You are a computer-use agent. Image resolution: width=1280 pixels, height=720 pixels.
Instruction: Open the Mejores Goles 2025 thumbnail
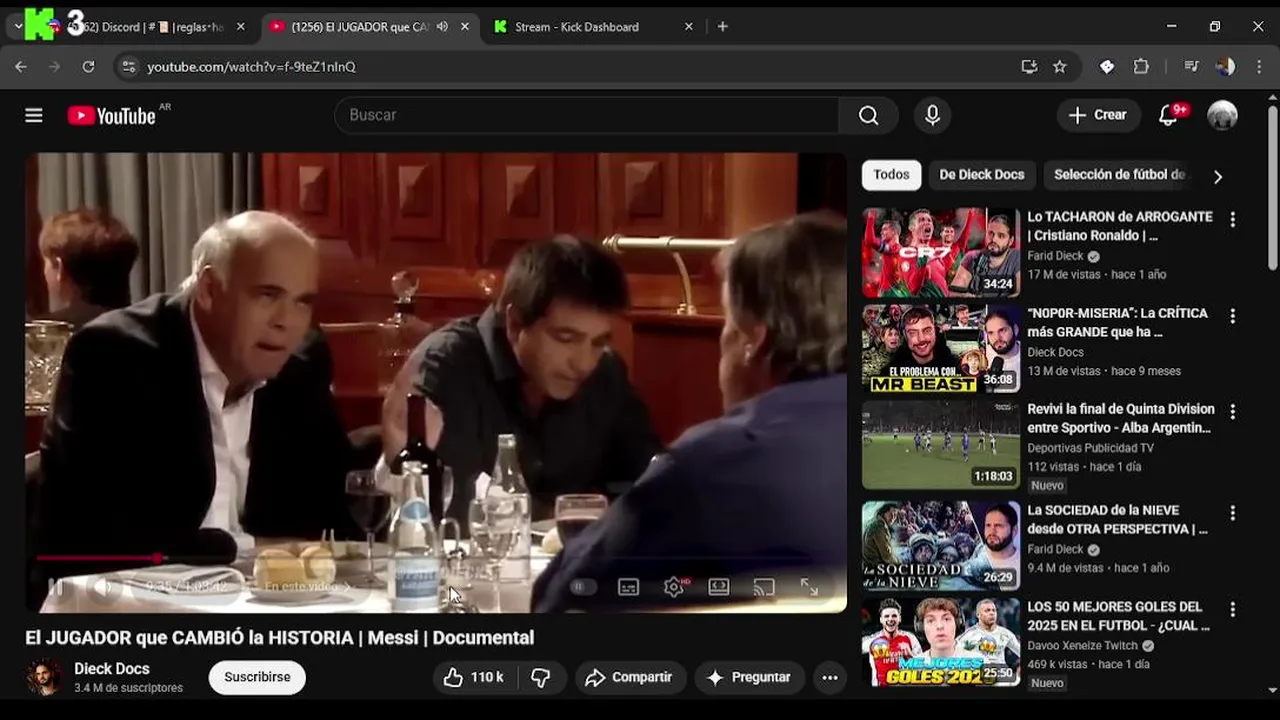click(941, 642)
